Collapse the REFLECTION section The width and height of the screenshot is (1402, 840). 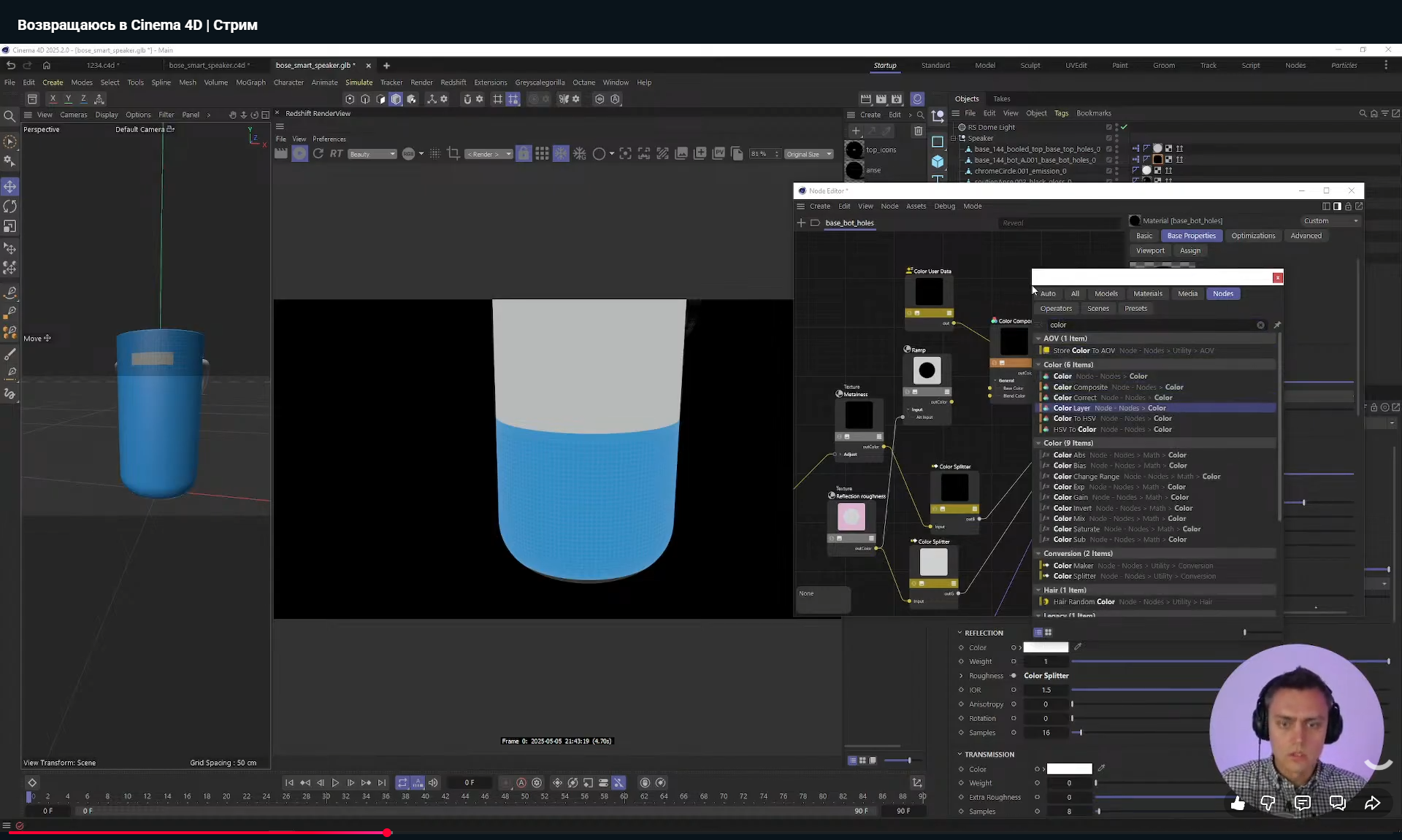959,633
